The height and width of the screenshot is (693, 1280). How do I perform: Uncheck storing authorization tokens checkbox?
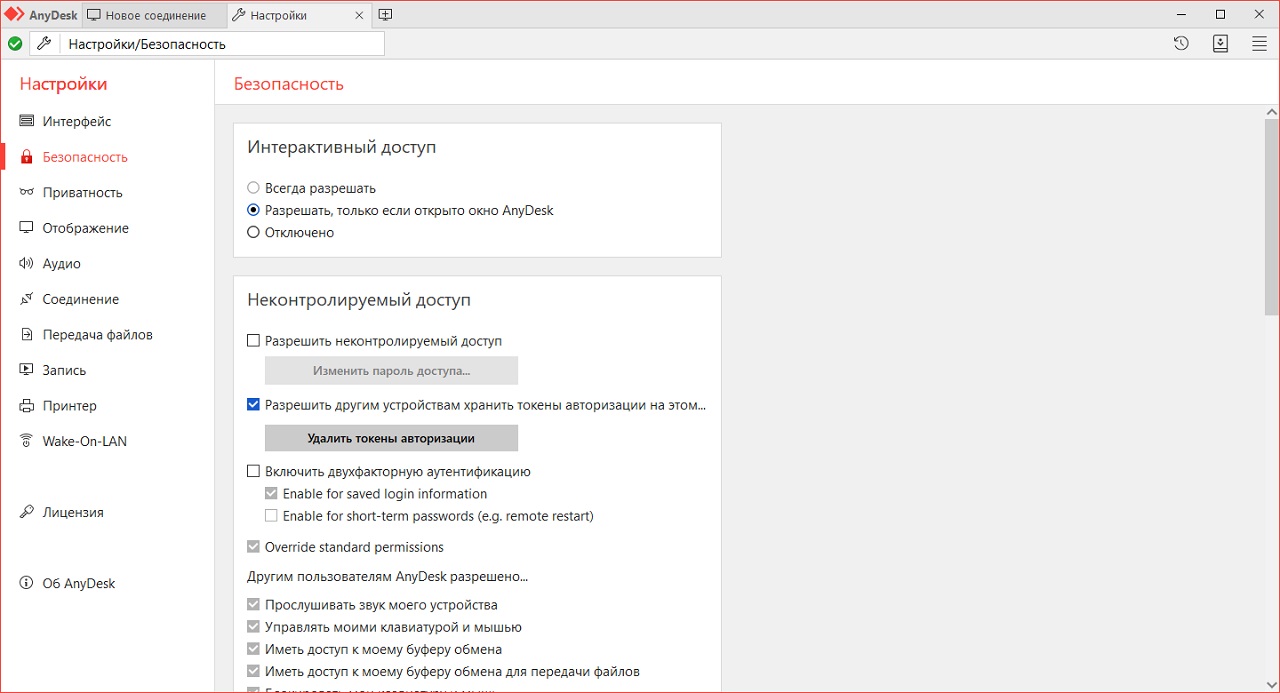253,405
